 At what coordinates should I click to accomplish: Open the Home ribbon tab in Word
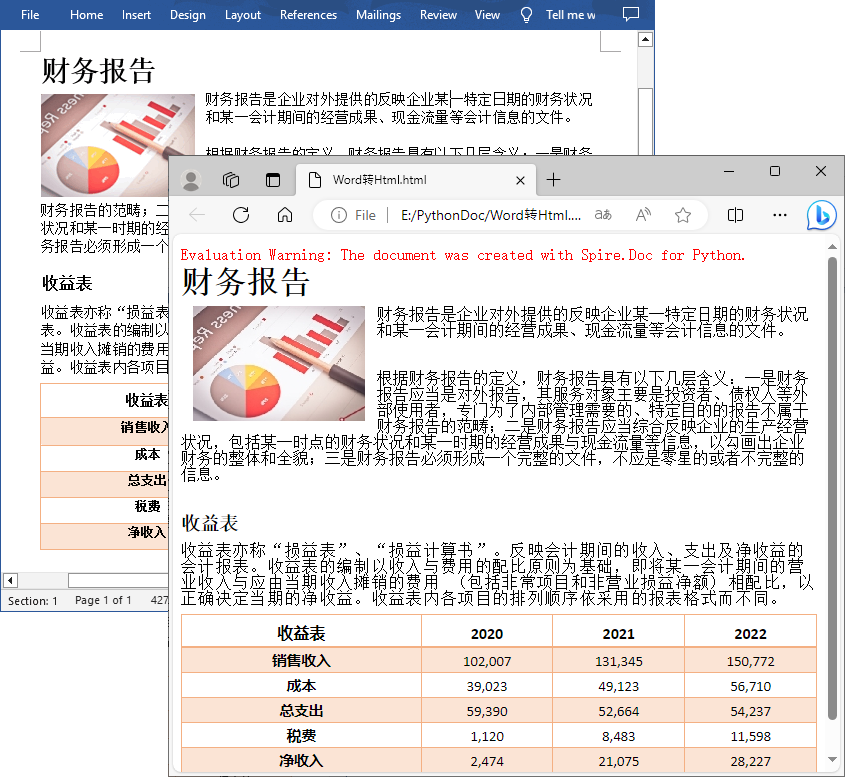pos(86,15)
